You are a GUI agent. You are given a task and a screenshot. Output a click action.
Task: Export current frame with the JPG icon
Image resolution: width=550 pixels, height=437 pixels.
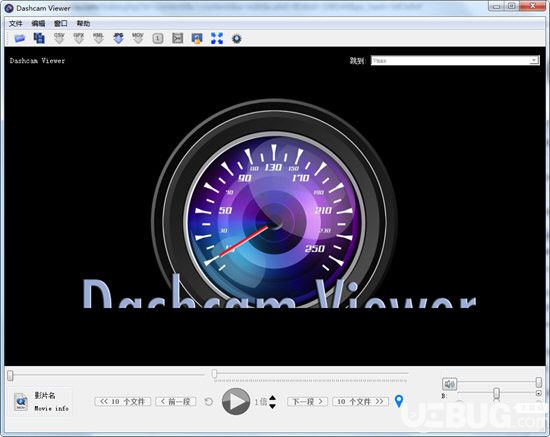click(119, 38)
